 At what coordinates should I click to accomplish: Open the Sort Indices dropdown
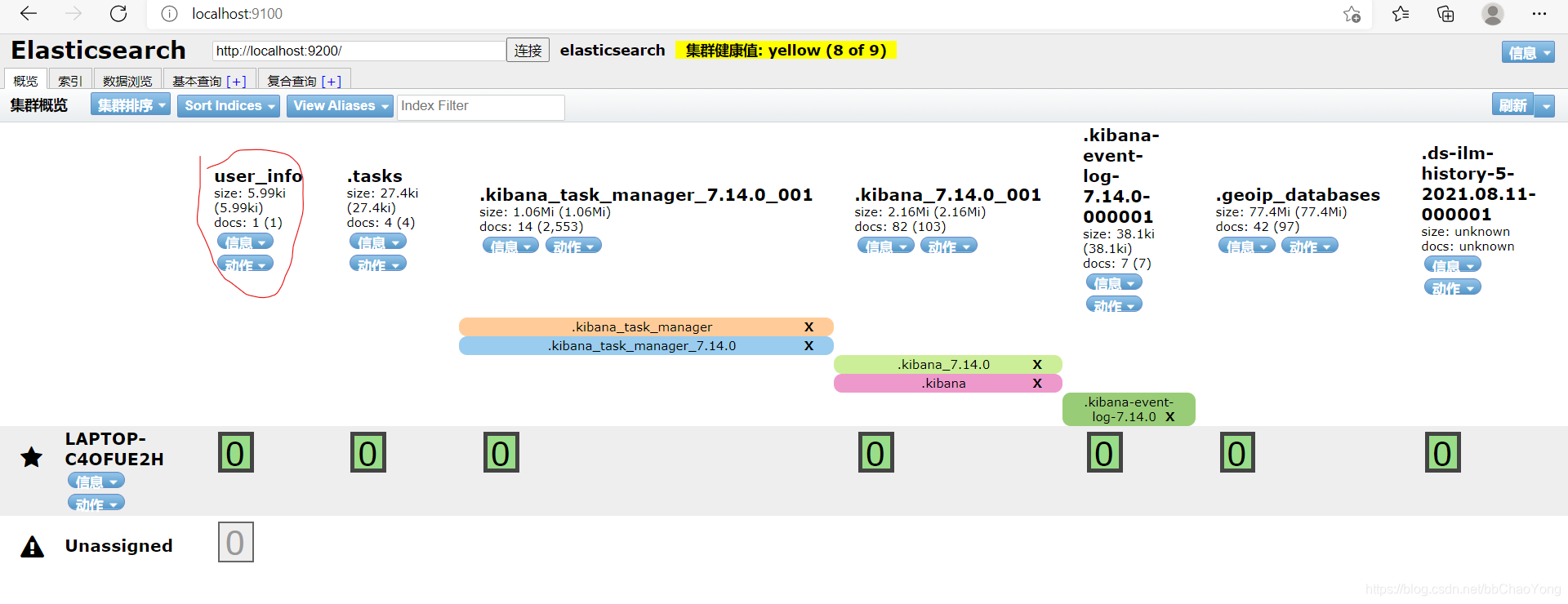point(229,105)
